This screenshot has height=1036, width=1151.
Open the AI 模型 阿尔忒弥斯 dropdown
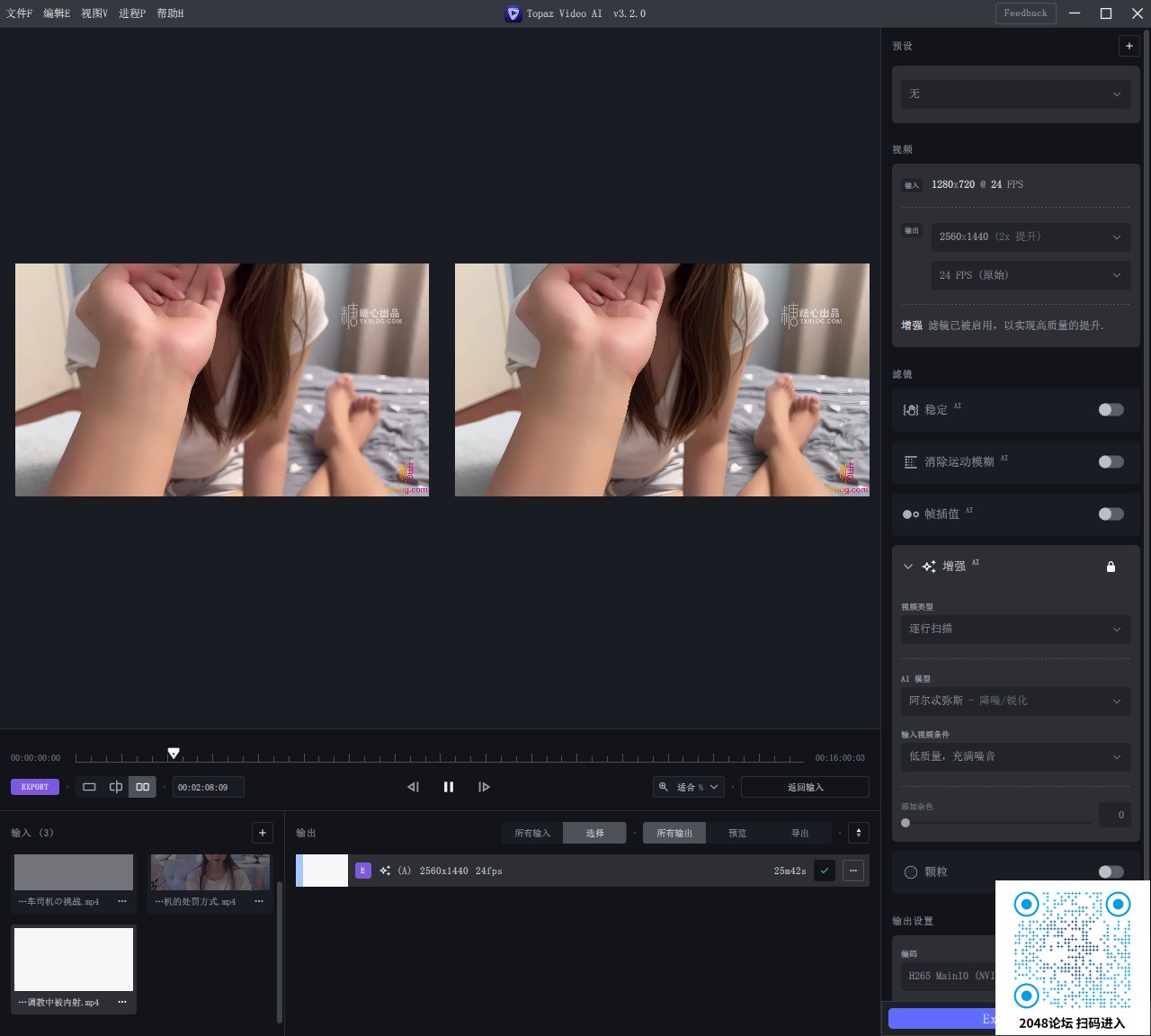tap(1015, 701)
